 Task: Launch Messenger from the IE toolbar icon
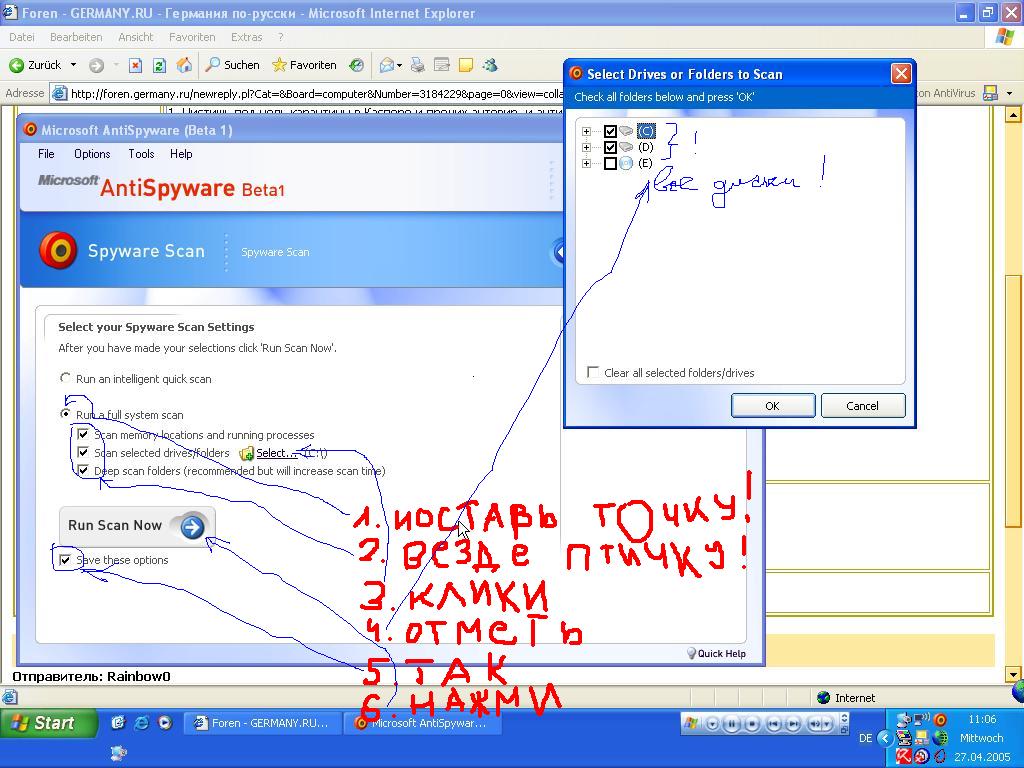[x=490, y=65]
